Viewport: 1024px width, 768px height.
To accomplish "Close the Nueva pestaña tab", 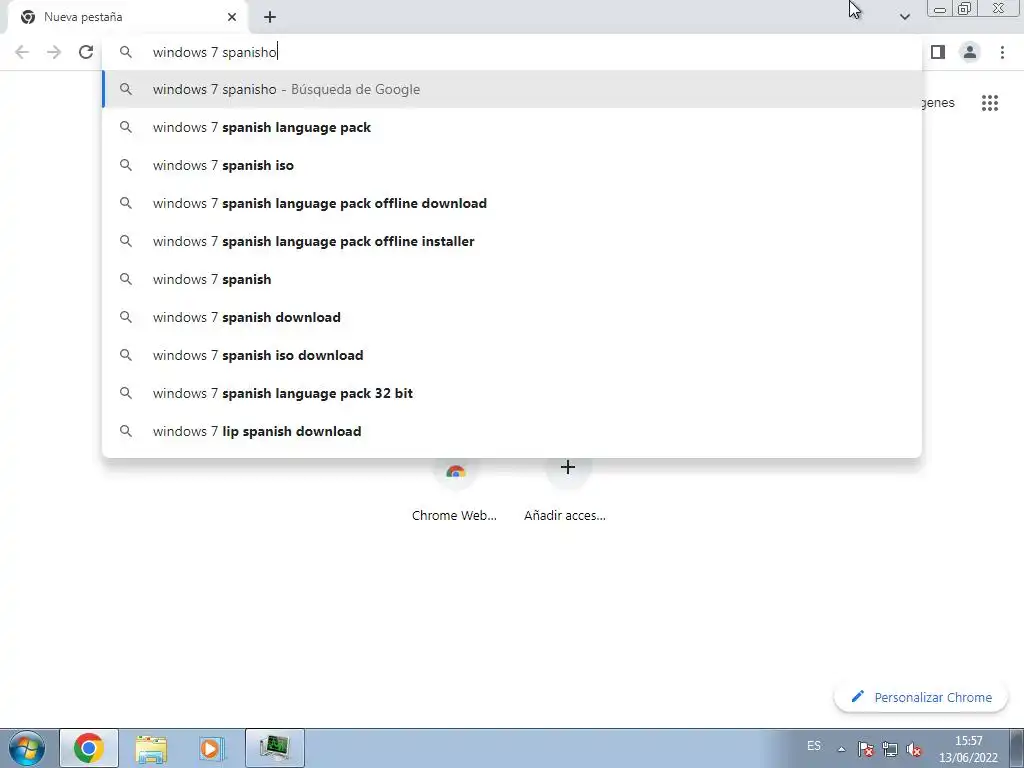I will click(232, 17).
